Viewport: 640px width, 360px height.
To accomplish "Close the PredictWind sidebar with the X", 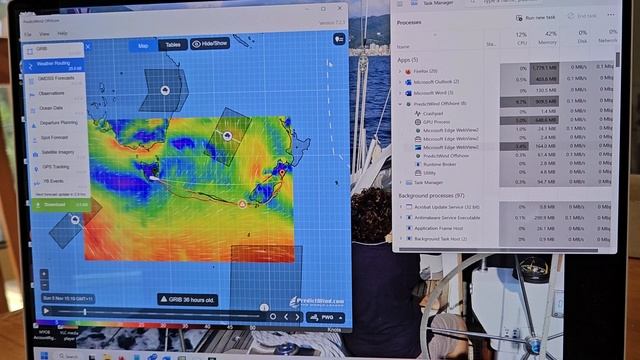I will (88, 47).
